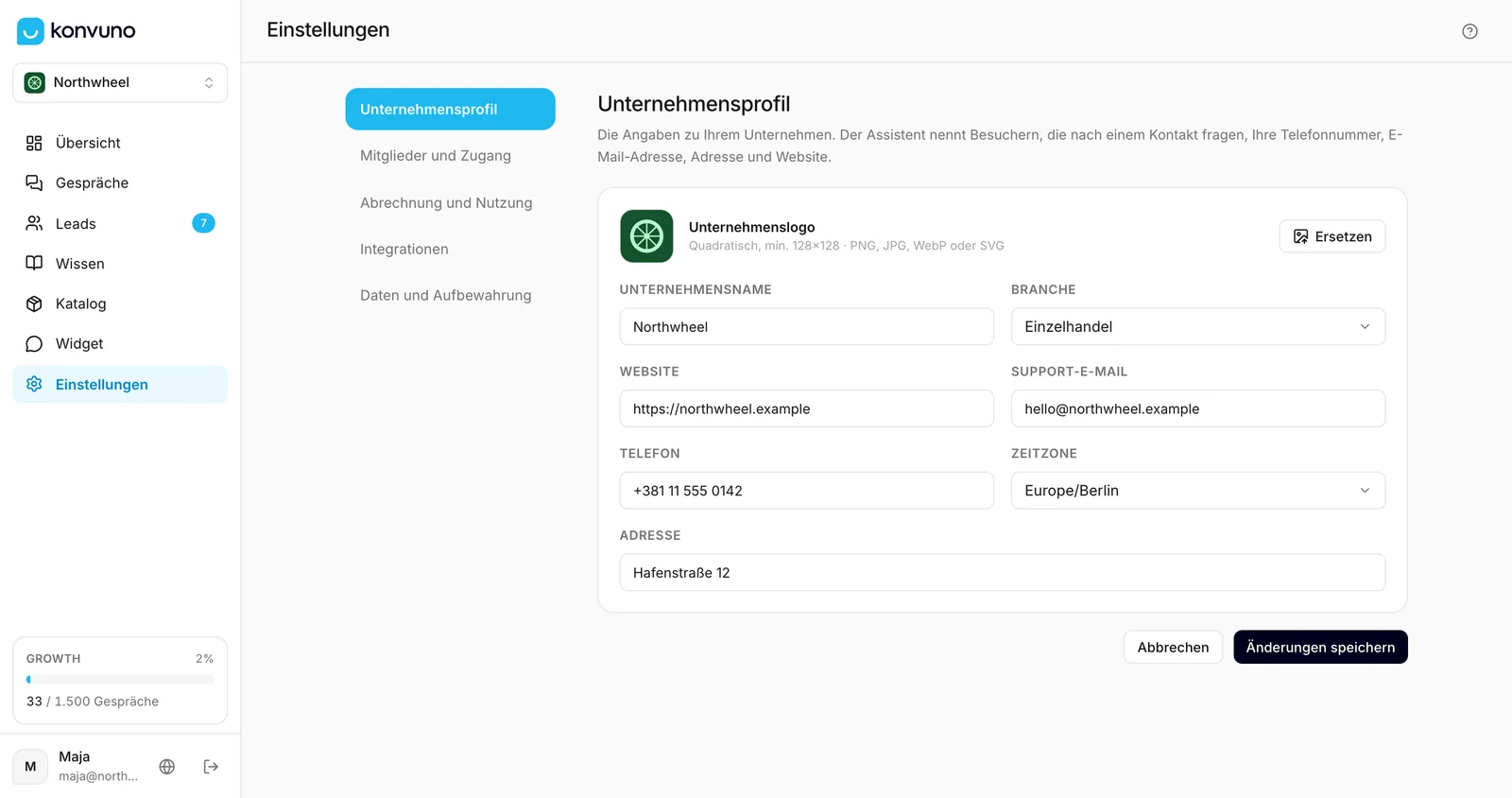Click the Widget bubble icon
The width and height of the screenshot is (1512, 798).
pos(34,343)
